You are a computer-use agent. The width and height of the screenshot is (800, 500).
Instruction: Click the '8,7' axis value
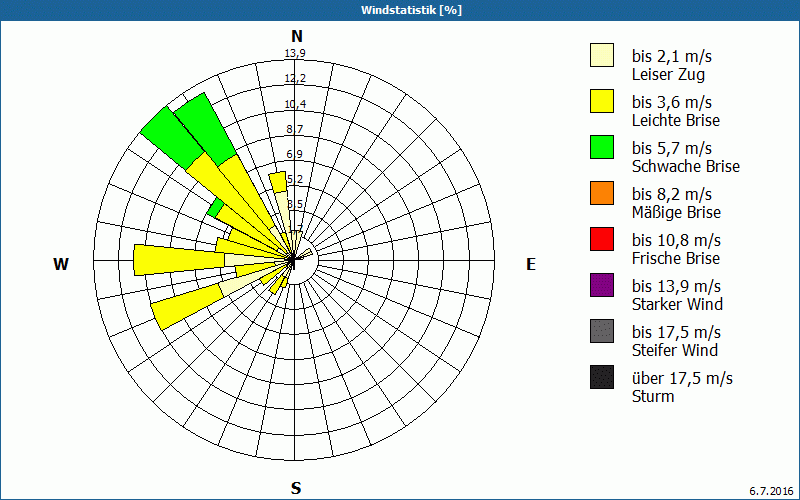(295, 129)
